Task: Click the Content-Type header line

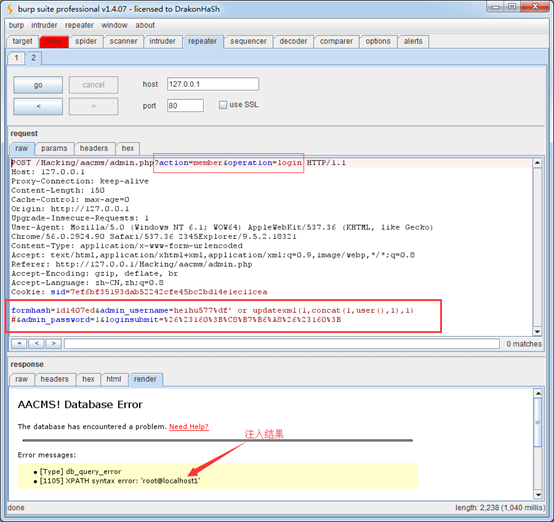Action: (x=127, y=246)
